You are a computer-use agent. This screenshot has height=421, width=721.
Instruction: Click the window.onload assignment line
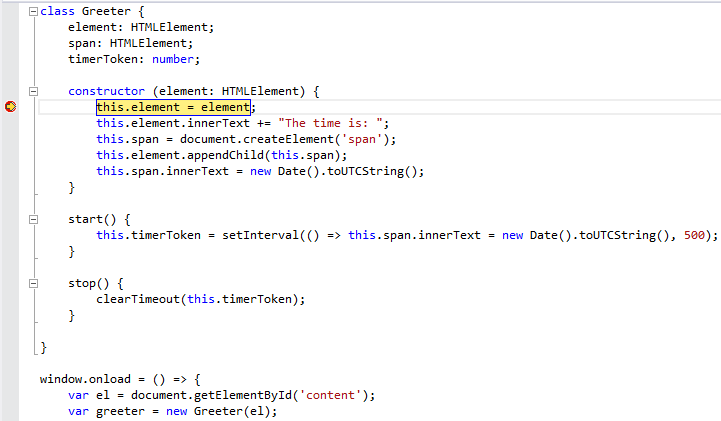pos(120,379)
